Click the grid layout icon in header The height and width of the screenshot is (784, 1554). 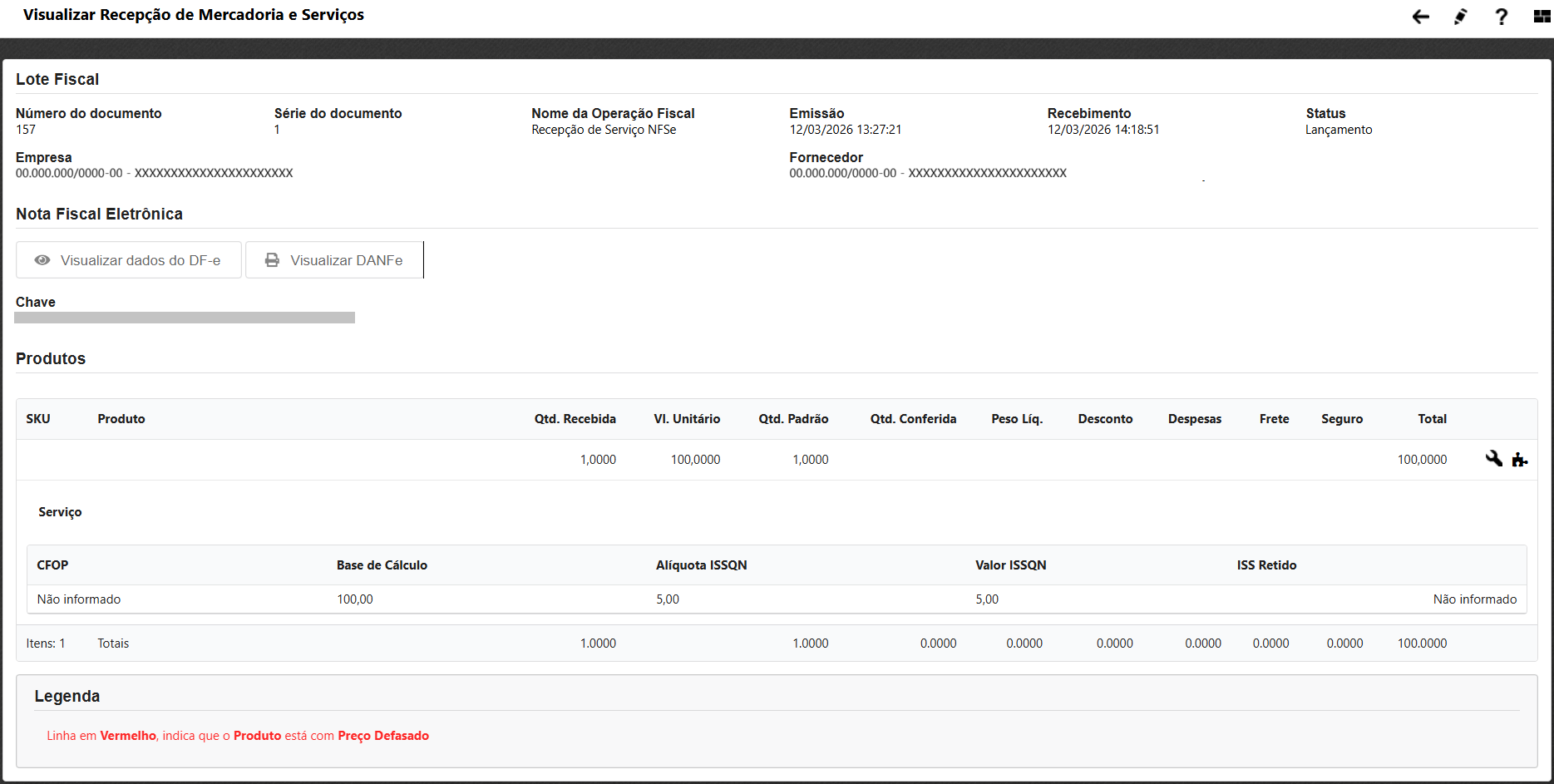(1542, 17)
